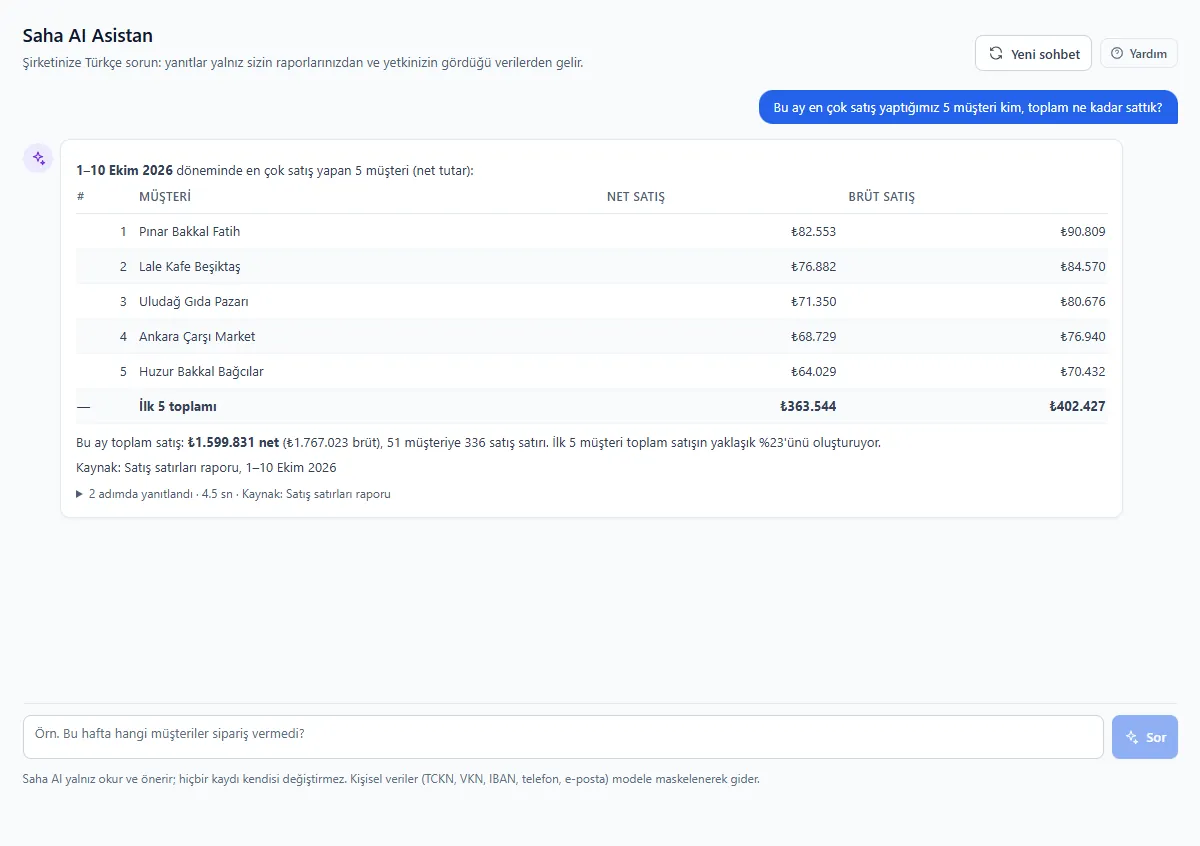This screenshot has height=846, width=1200.
Task: Click gross sales value ₺84.570
Action: pos(1083,267)
